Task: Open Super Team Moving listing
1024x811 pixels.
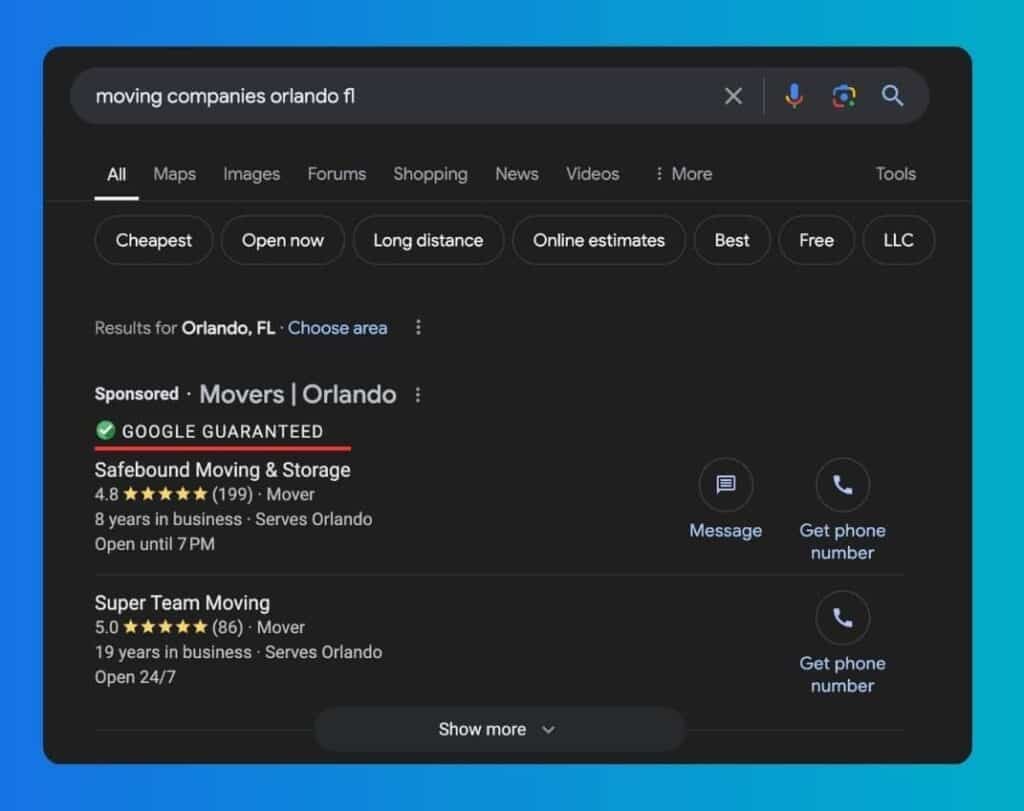Action: [182, 603]
